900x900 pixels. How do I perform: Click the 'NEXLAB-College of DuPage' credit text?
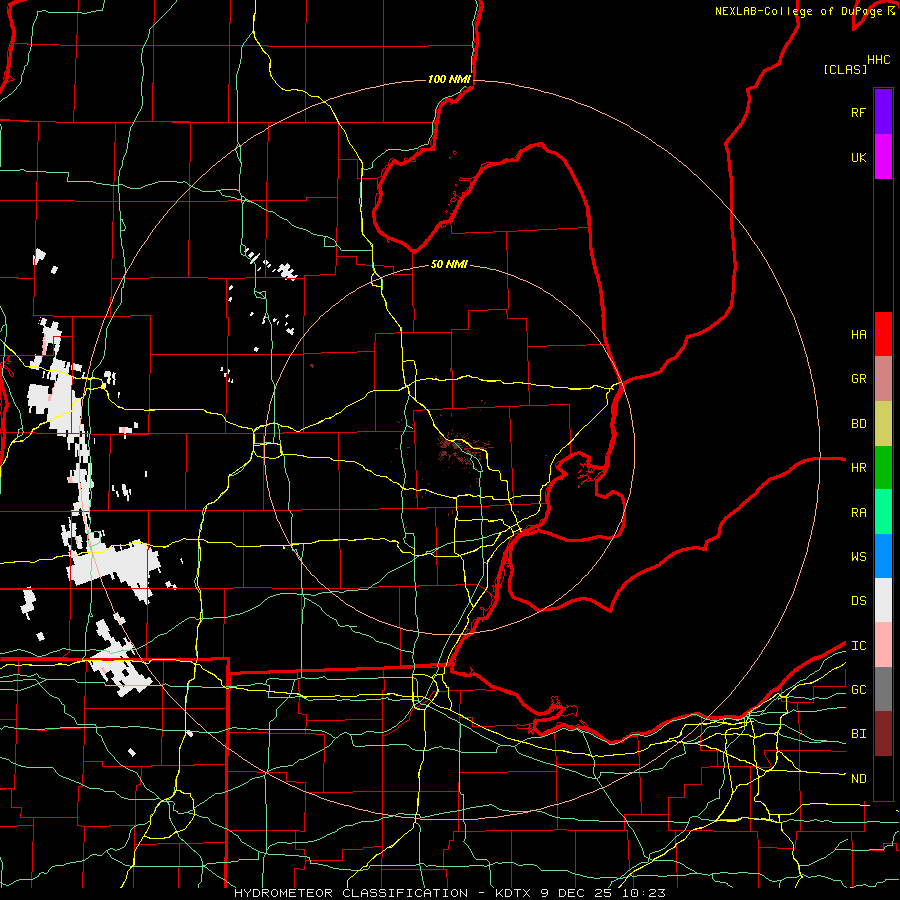click(800, 11)
